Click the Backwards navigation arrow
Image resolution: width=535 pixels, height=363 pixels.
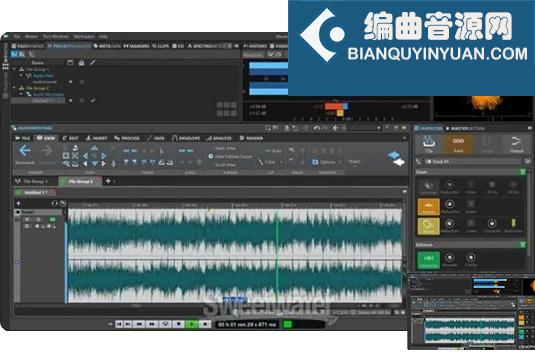pyautogui.click(x=25, y=150)
